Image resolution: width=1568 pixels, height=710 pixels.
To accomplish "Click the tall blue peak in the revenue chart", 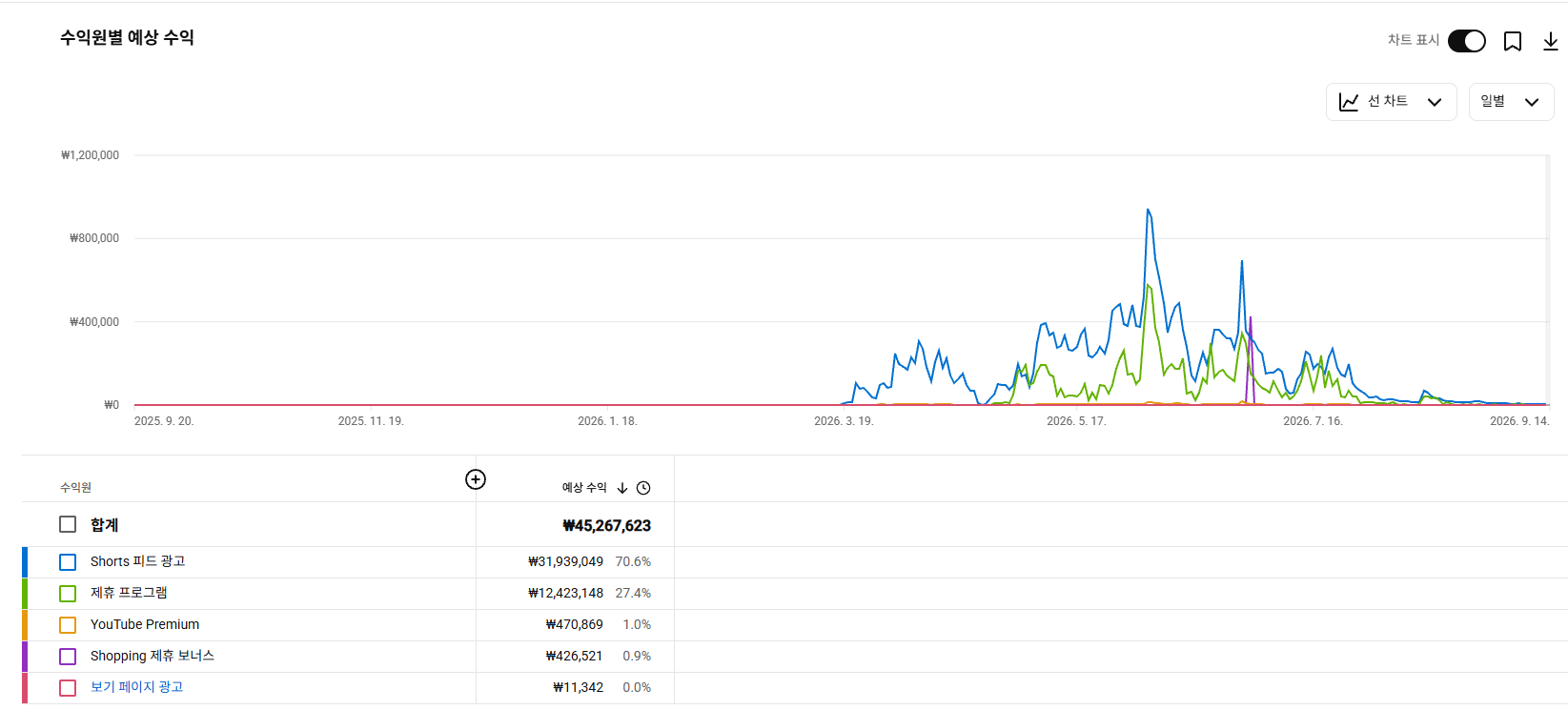I will coord(1149,212).
